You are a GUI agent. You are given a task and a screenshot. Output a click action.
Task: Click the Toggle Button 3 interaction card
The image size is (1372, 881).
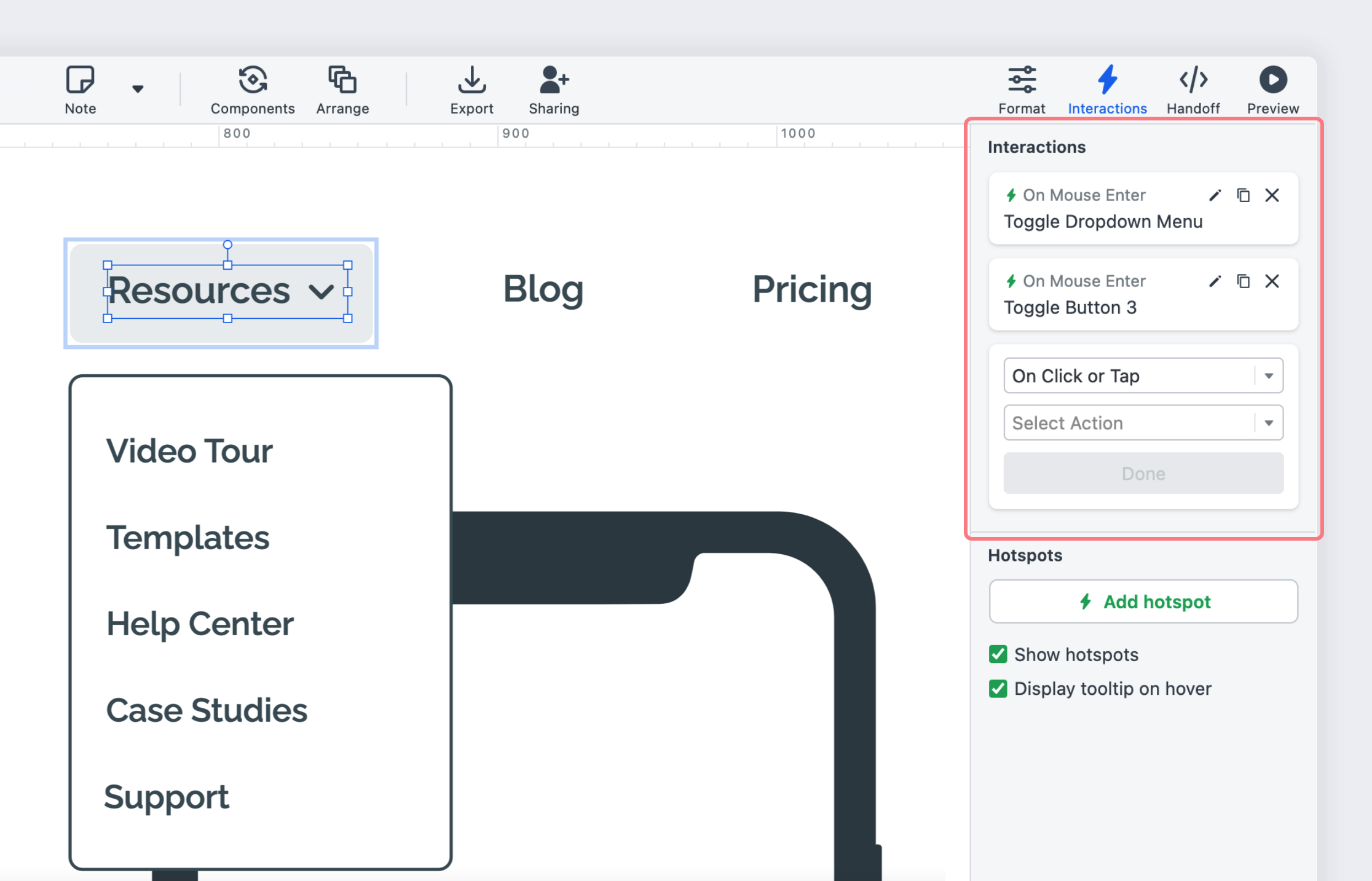(x=1143, y=294)
